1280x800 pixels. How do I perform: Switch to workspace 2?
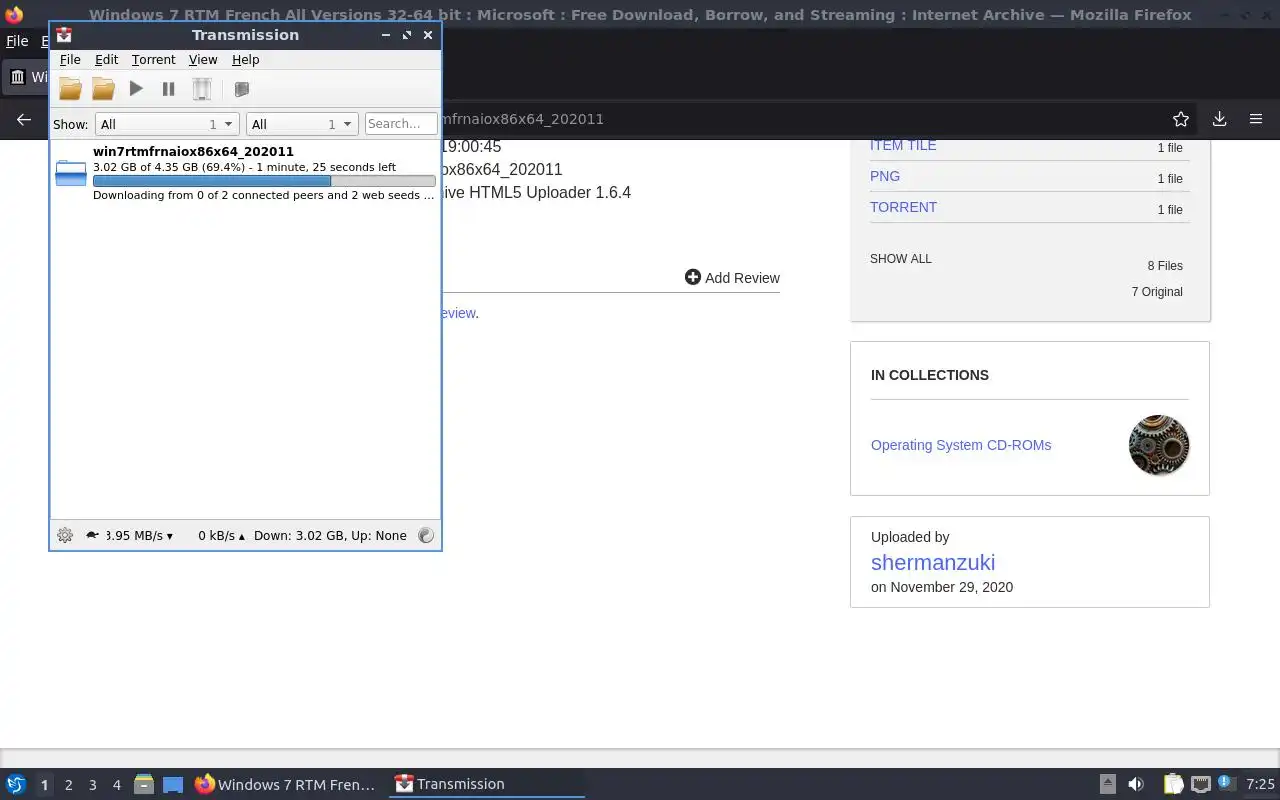tap(68, 785)
